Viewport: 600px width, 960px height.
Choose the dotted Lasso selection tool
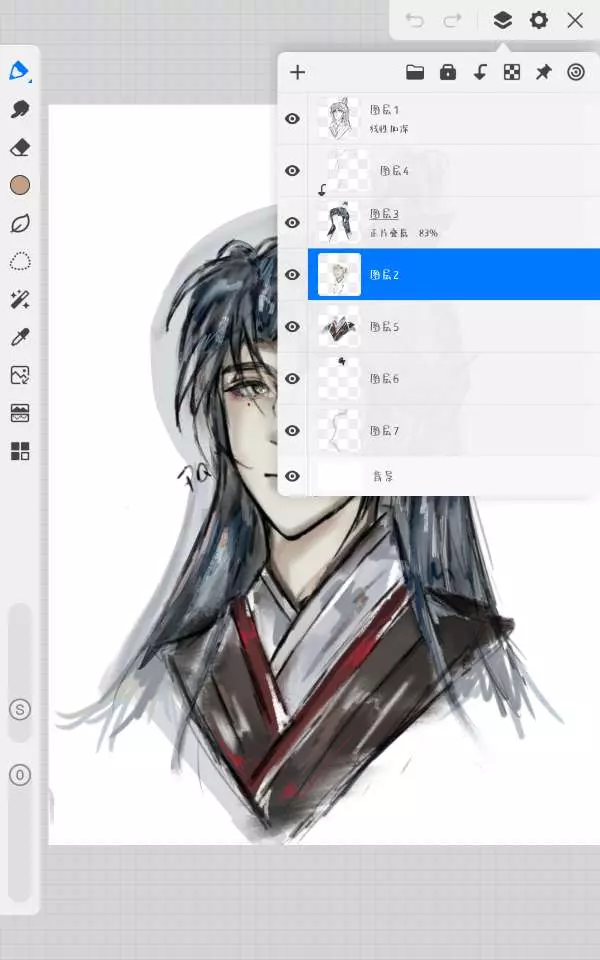(19, 262)
